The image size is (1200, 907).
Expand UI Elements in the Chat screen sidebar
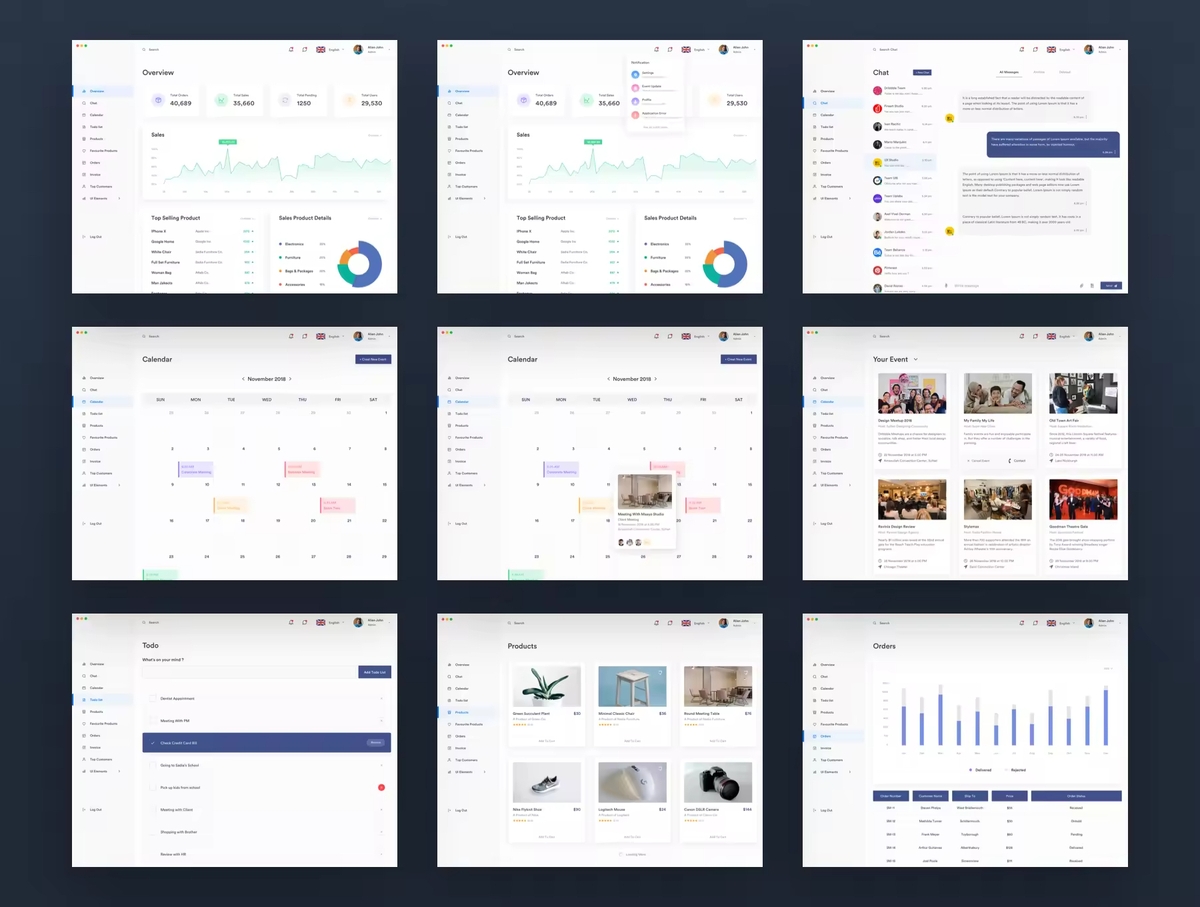point(850,198)
